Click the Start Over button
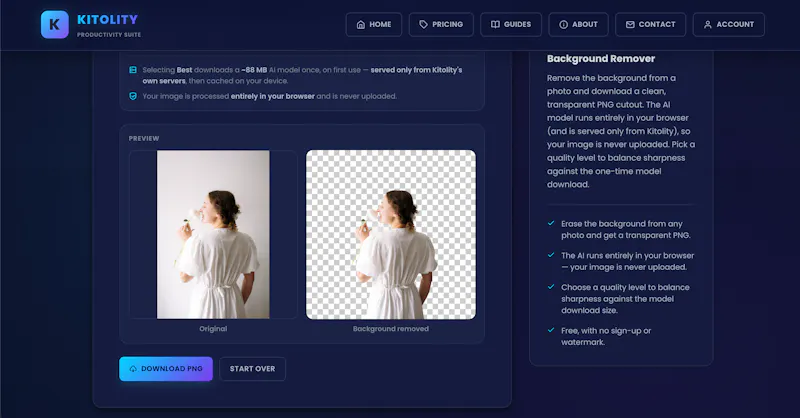Viewport: 800px width, 418px height. click(x=253, y=368)
